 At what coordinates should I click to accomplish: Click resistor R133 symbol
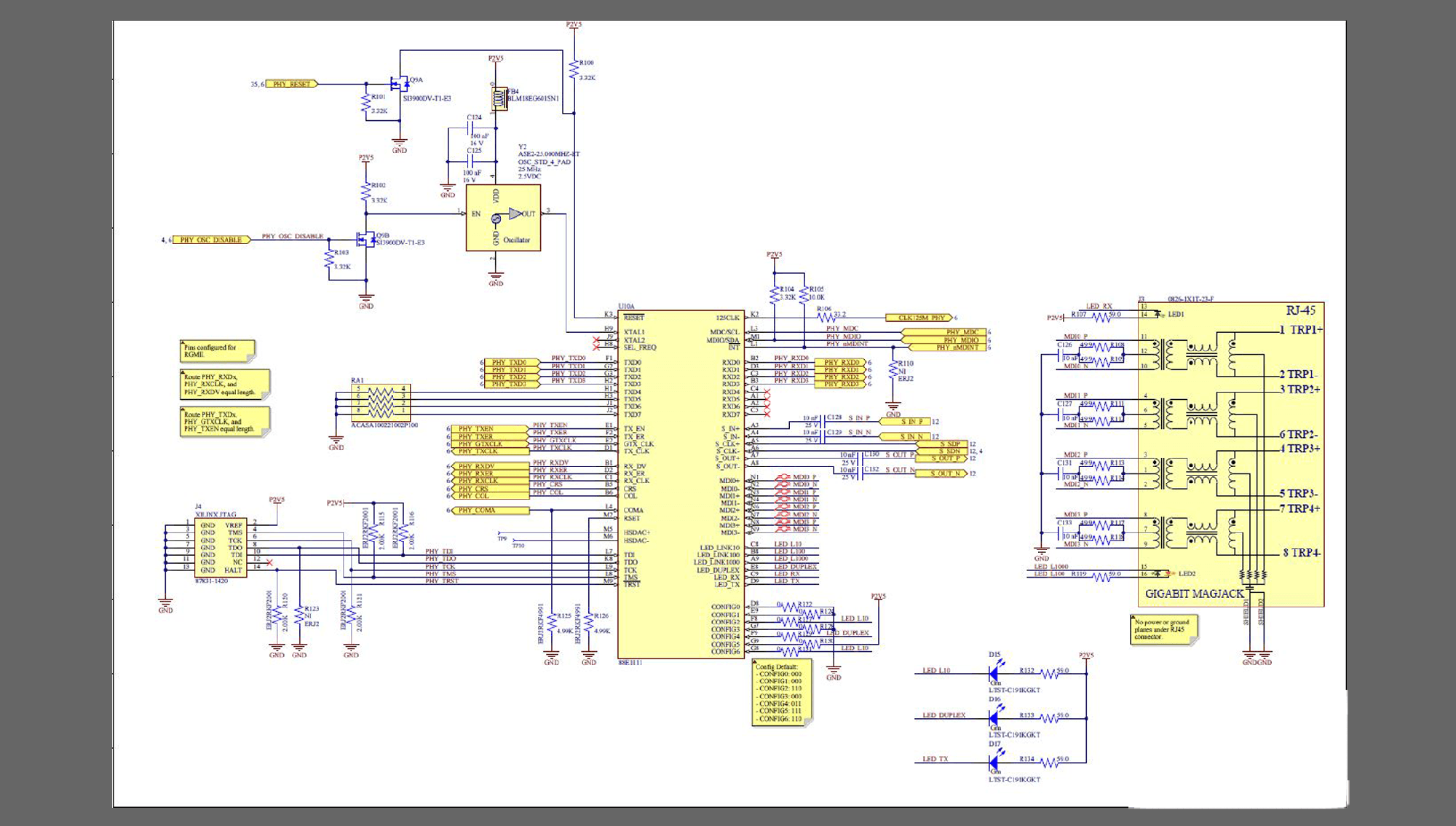point(1049,718)
